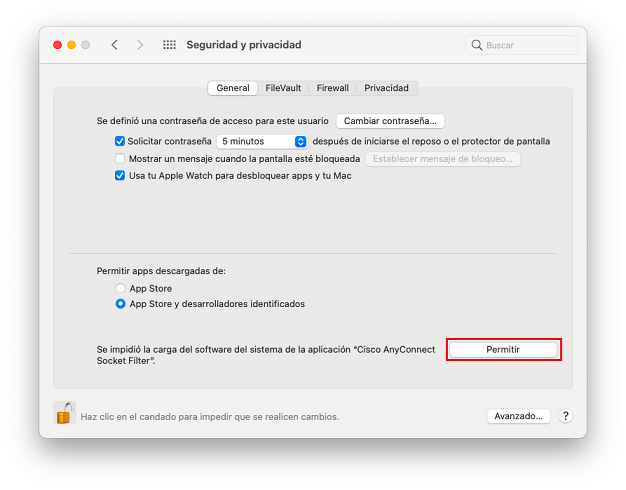The height and width of the screenshot is (490, 626).
Task: Choose App Store y desarrolladores identificados
Action: [x=121, y=304]
